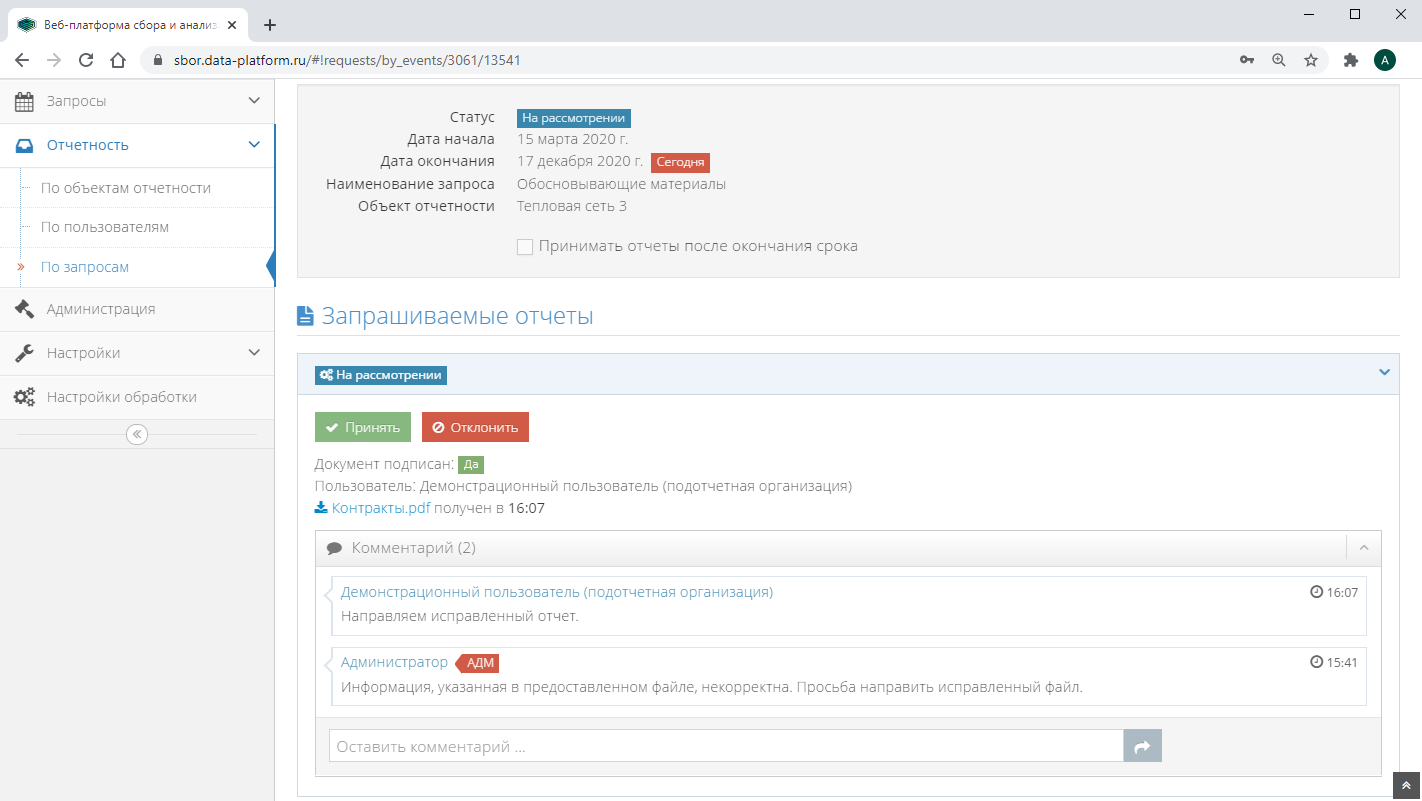
Task: Open a new browser tab
Action: (x=269, y=25)
